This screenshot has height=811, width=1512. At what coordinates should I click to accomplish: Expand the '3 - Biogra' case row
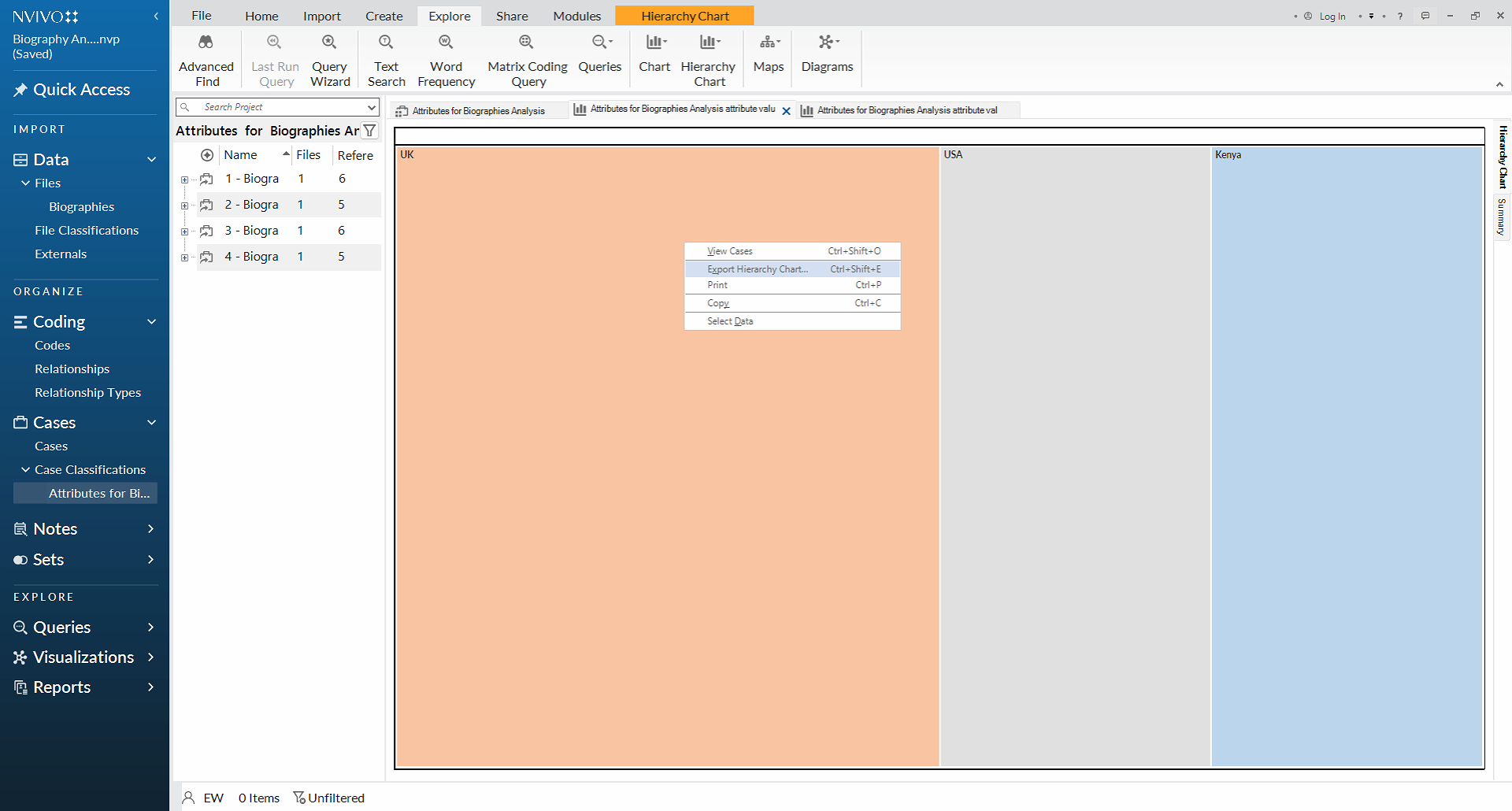coord(185,231)
